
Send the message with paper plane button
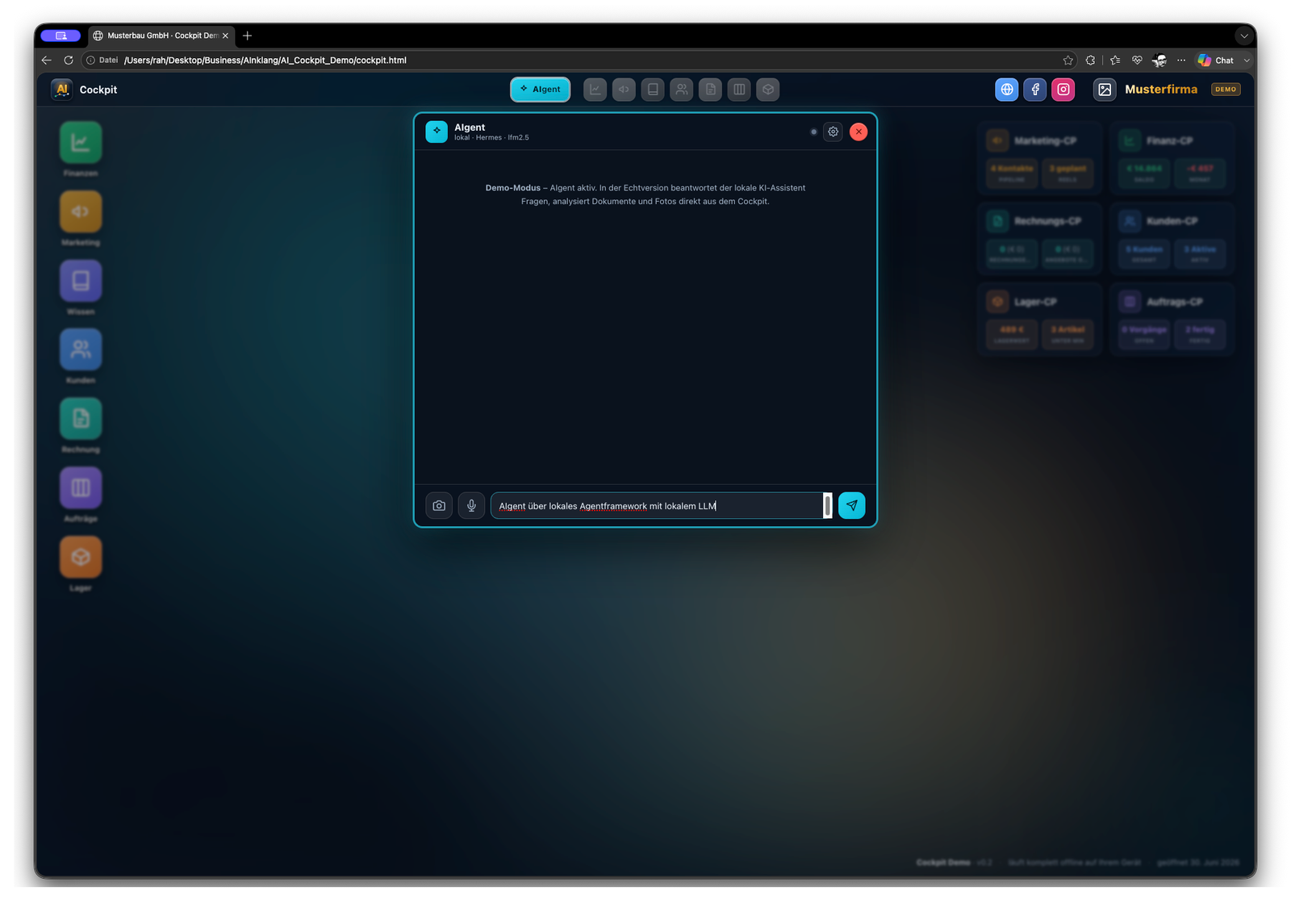click(x=852, y=506)
